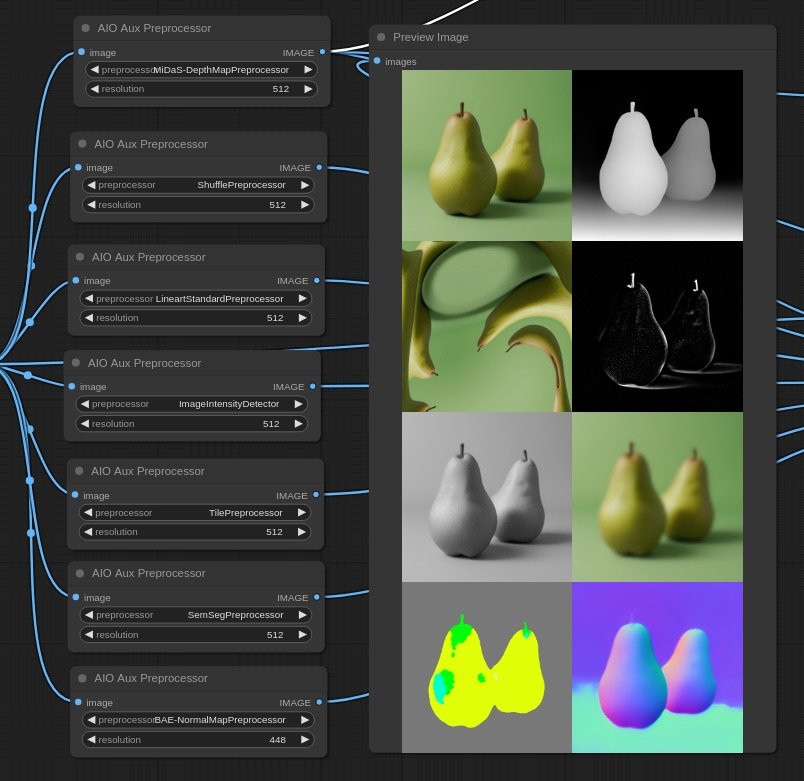The width and height of the screenshot is (804, 781).
Task: Click the left arrow on the SemSegPreprocessor selector
Action: tap(88, 615)
